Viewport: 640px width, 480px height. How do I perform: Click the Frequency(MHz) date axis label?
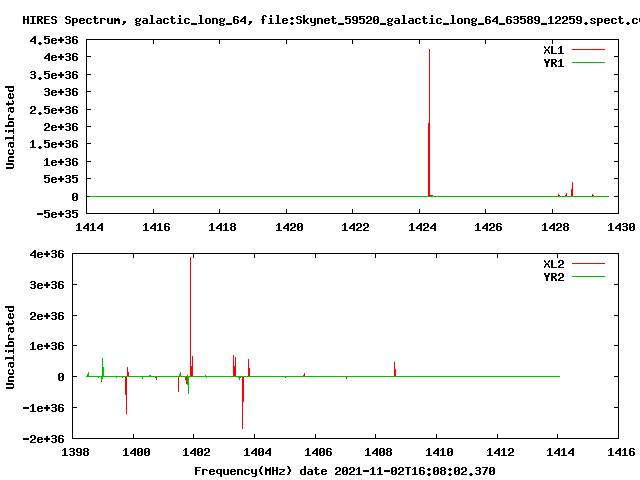tap(345, 471)
